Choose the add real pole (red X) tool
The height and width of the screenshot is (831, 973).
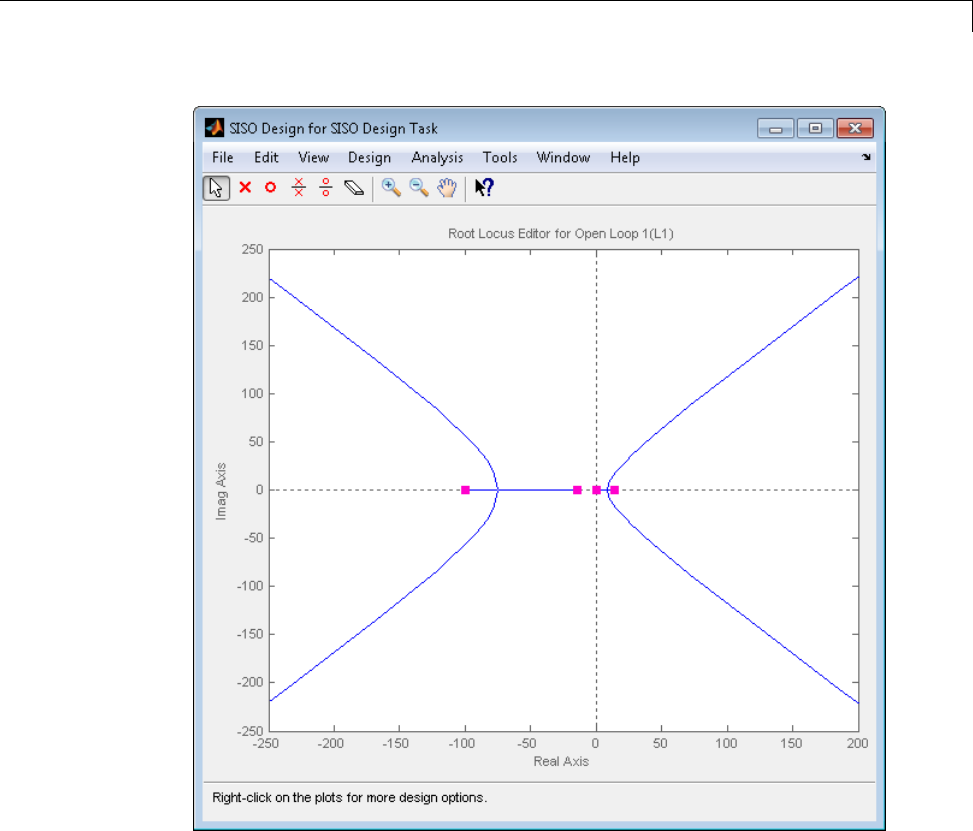[x=244, y=187]
